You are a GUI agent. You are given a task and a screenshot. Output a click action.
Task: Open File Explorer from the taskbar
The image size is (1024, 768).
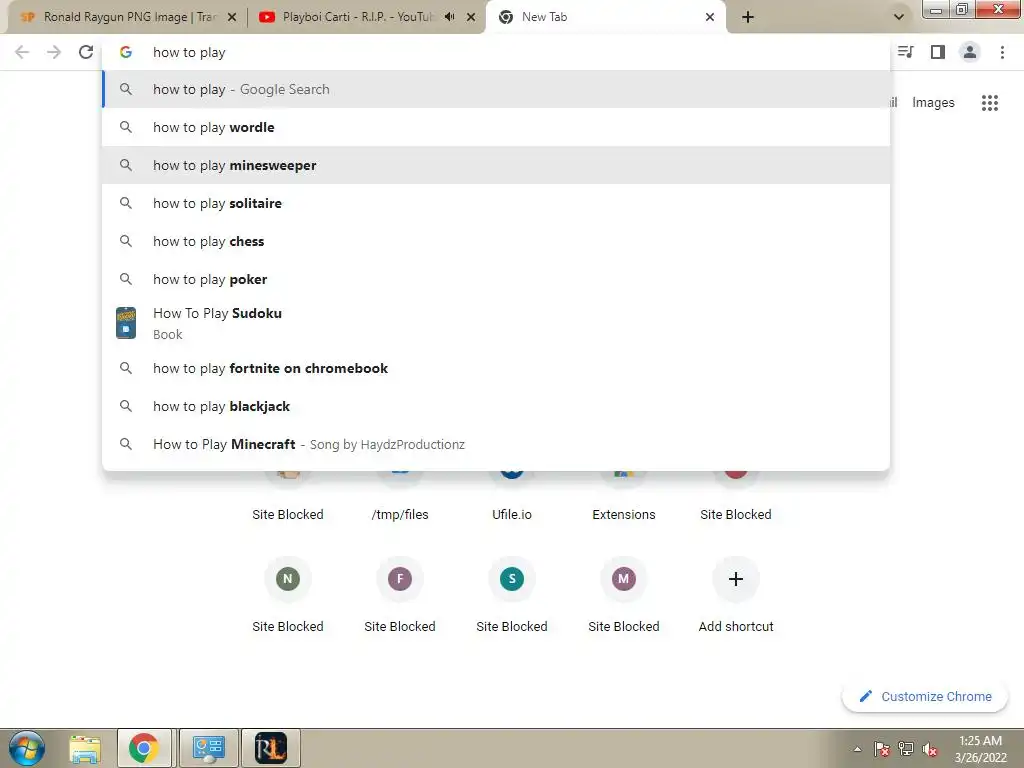tap(85, 748)
